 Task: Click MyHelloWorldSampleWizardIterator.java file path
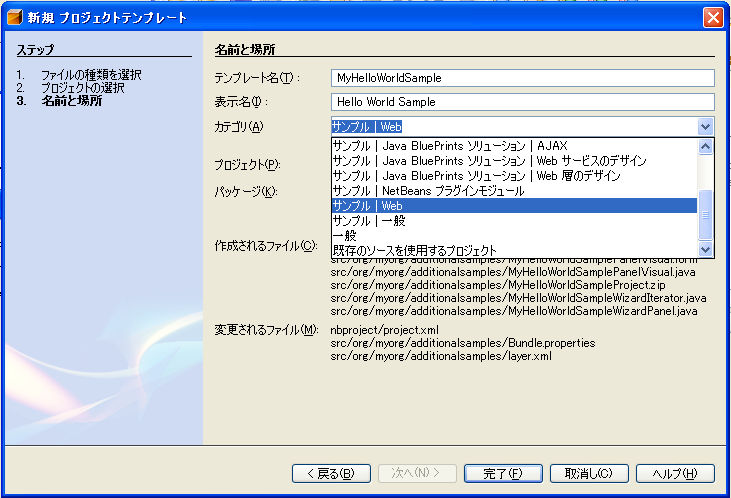(x=518, y=298)
